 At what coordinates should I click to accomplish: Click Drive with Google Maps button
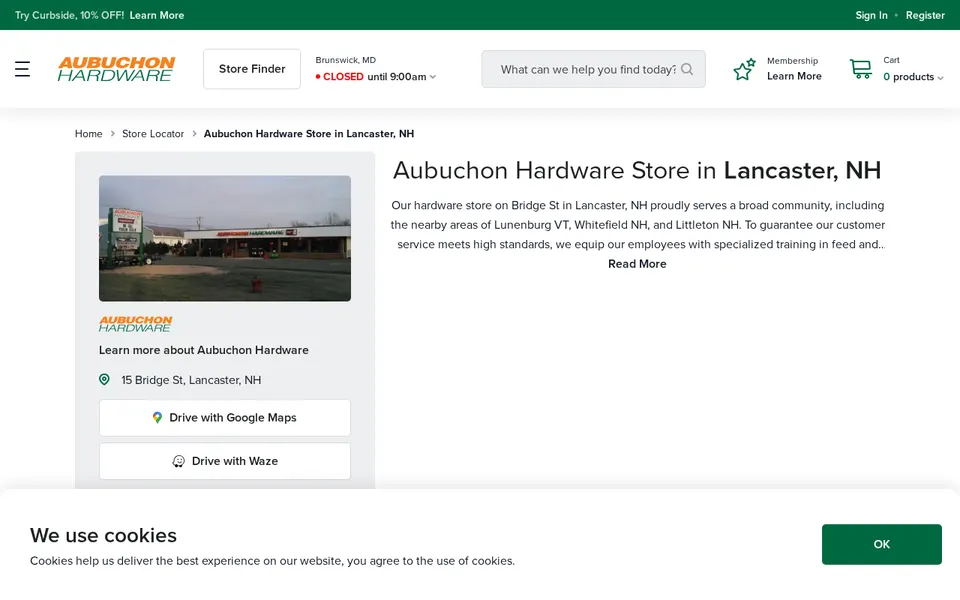pyautogui.click(x=225, y=418)
